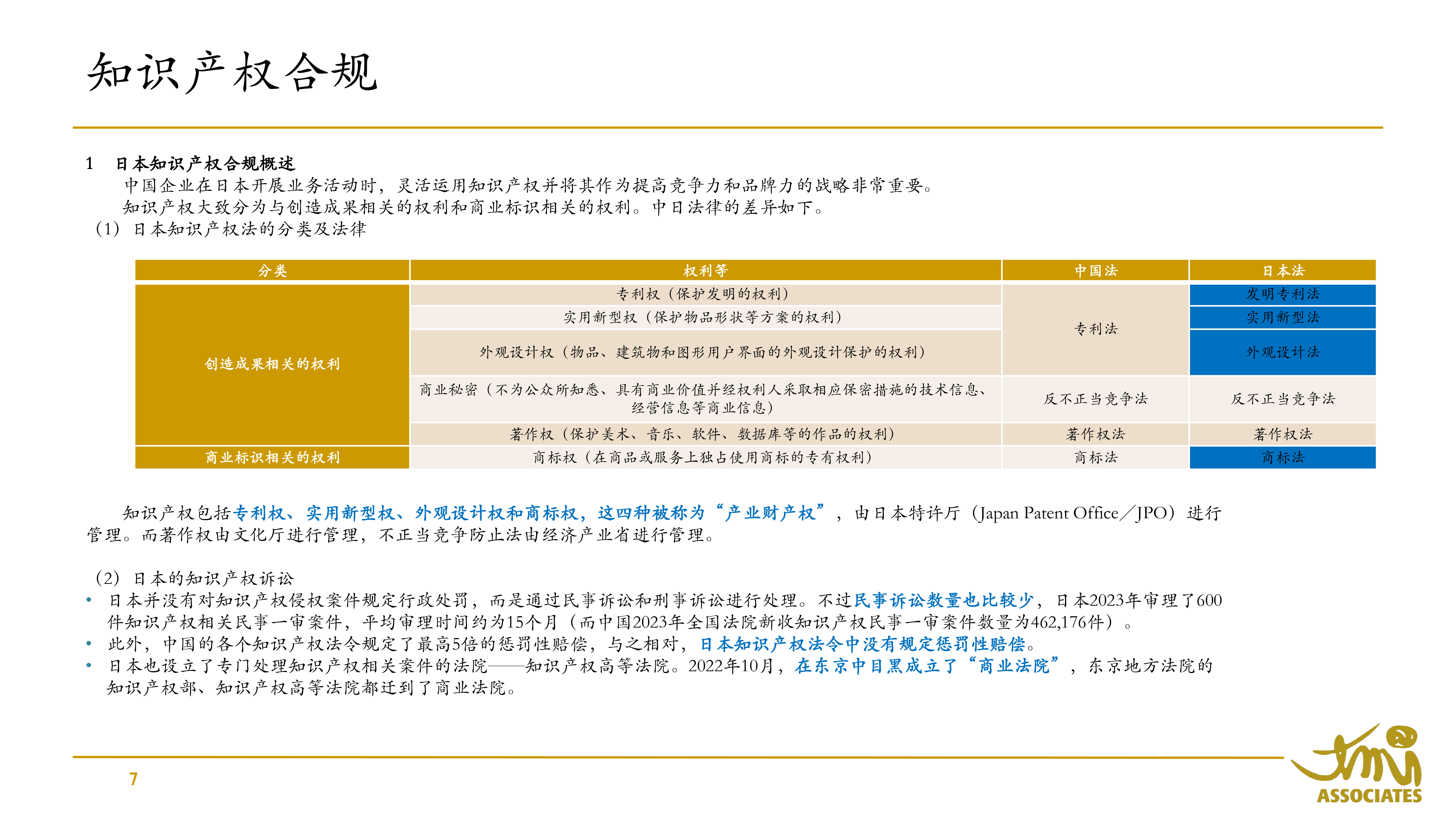
Task: Click the page number 7
Action: (133, 779)
